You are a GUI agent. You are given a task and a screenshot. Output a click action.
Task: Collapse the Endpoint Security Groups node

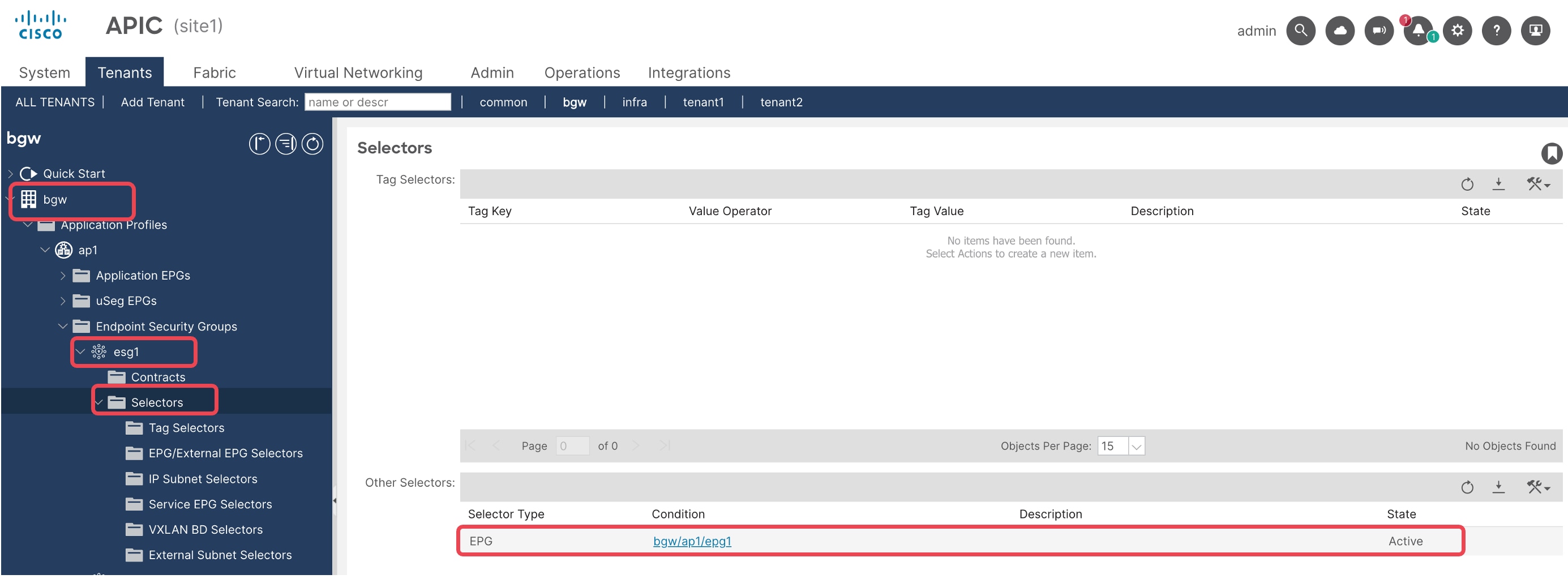click(63, 327)
